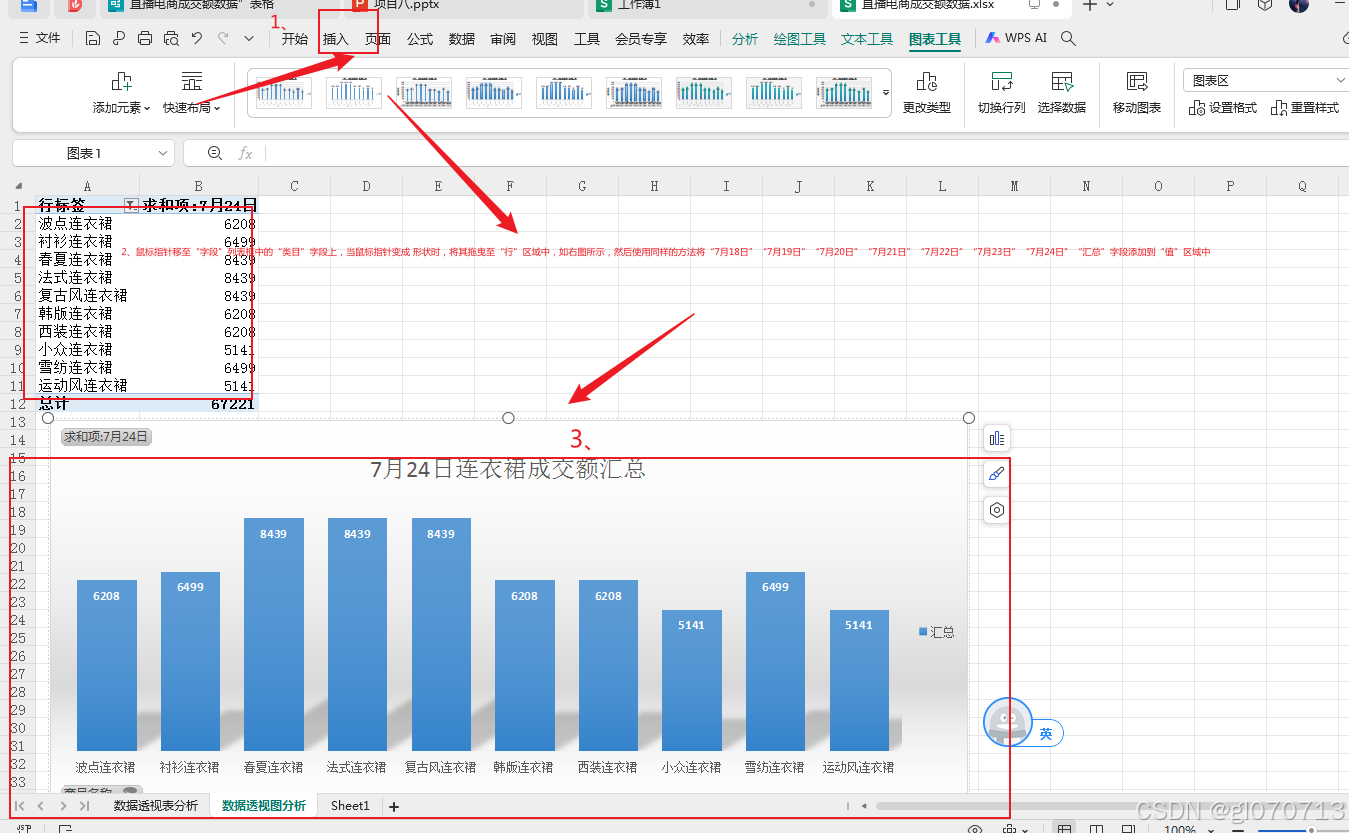Click 重置样式 reset style button
Image resolution: width=1349 pixels, height=833 pixels.
pyautogui.click(x=1305, y=108)
